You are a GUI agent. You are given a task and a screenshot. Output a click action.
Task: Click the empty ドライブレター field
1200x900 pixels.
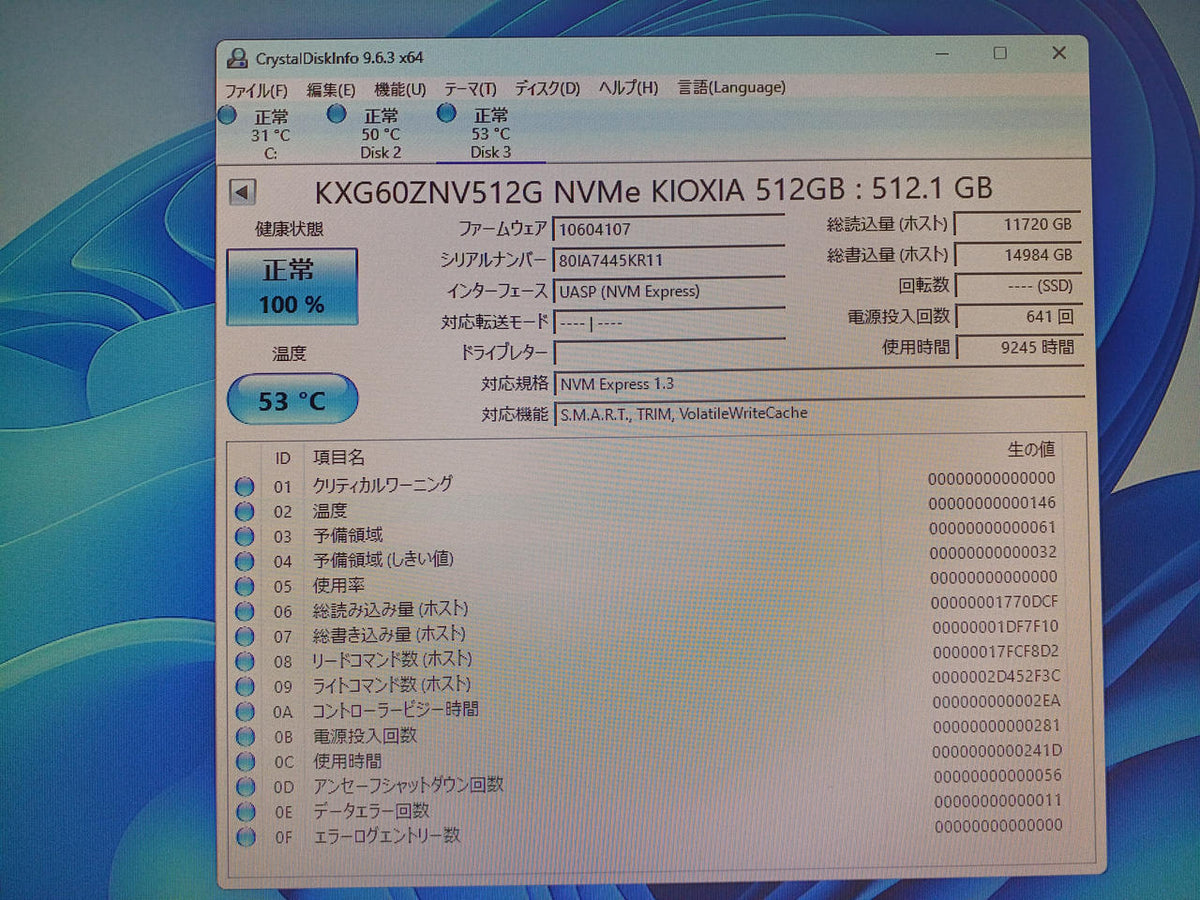[668, 353]
